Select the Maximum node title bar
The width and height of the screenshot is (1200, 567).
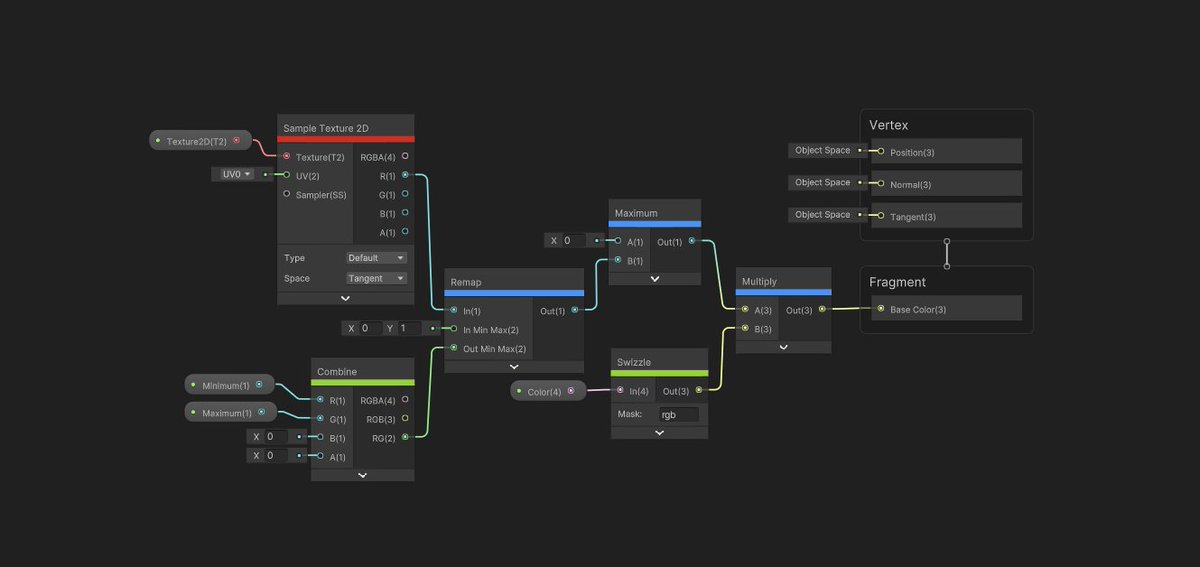tap(655, 213)
